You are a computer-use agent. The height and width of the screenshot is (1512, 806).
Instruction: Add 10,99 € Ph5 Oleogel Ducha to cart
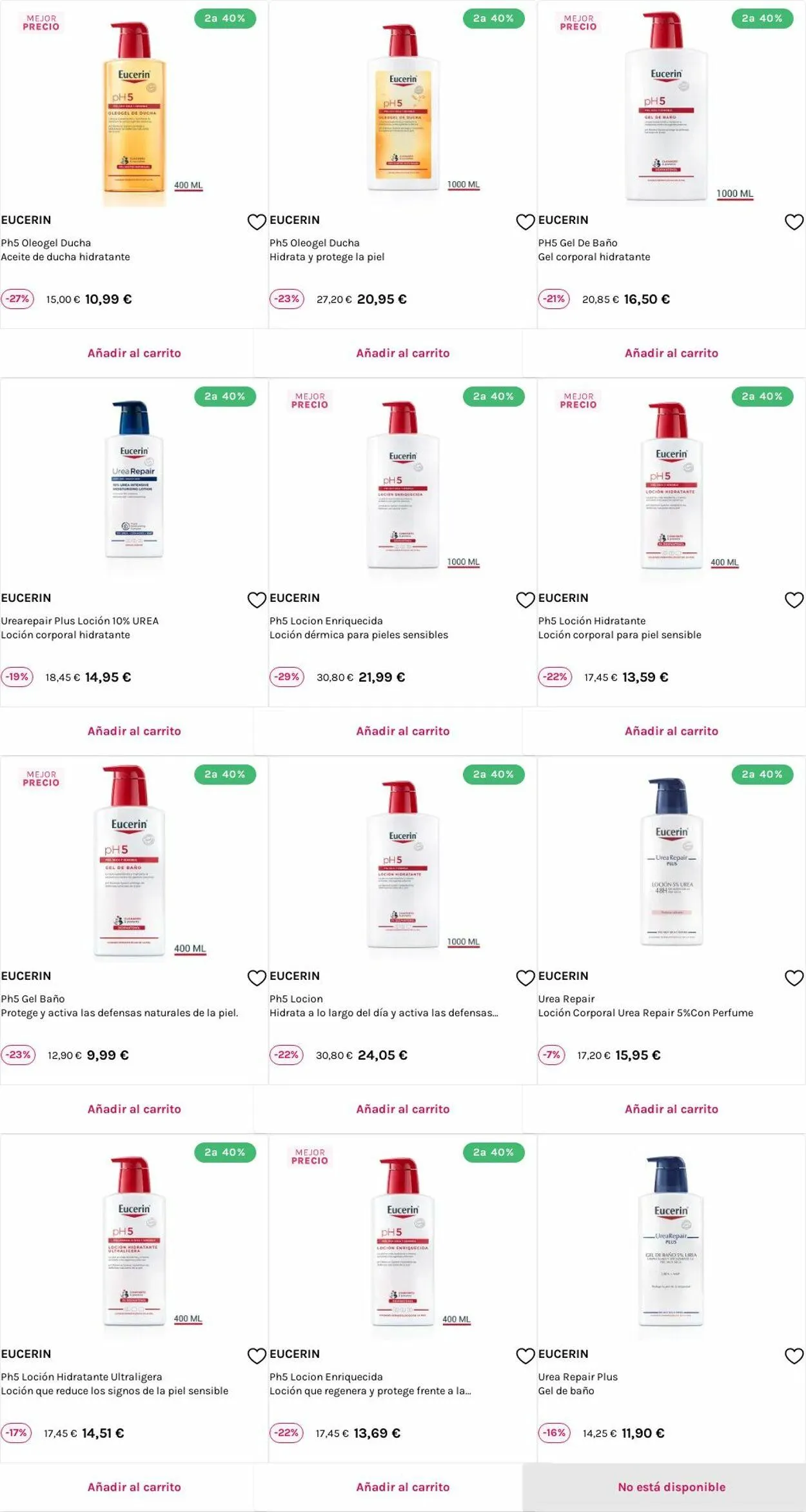point(134,353)
